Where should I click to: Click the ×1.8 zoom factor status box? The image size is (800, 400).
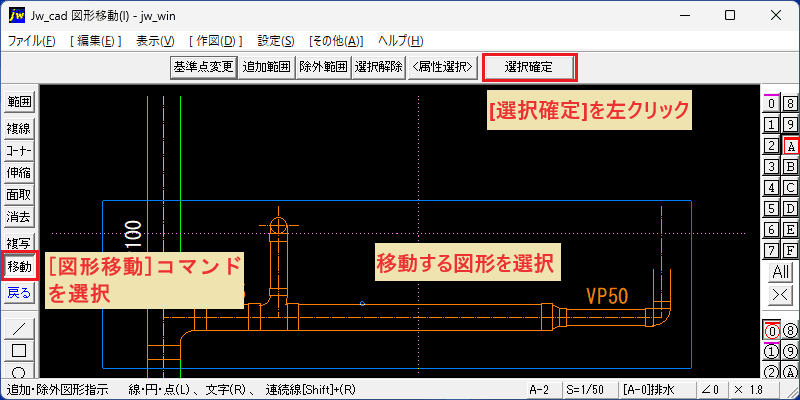click(756, 390)
